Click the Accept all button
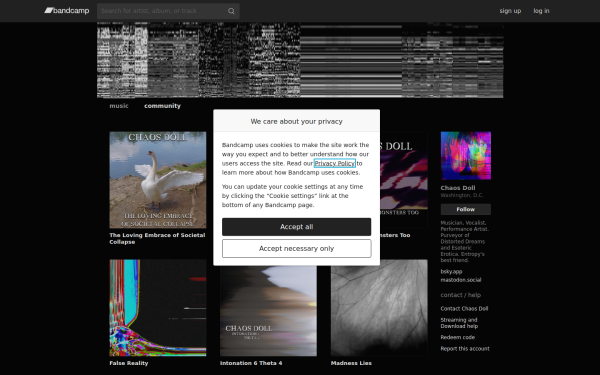 297,227
